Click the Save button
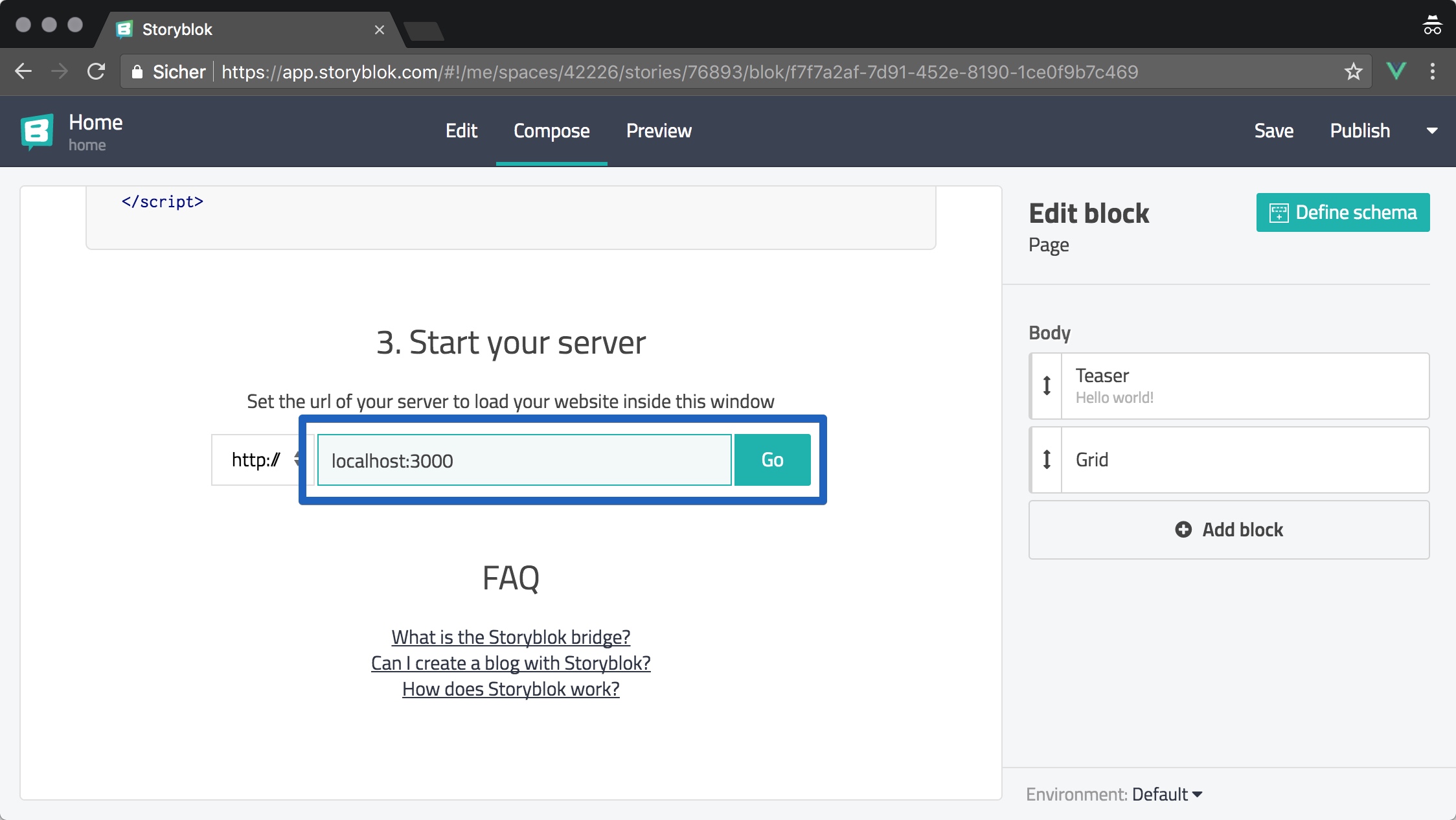 1273,131
